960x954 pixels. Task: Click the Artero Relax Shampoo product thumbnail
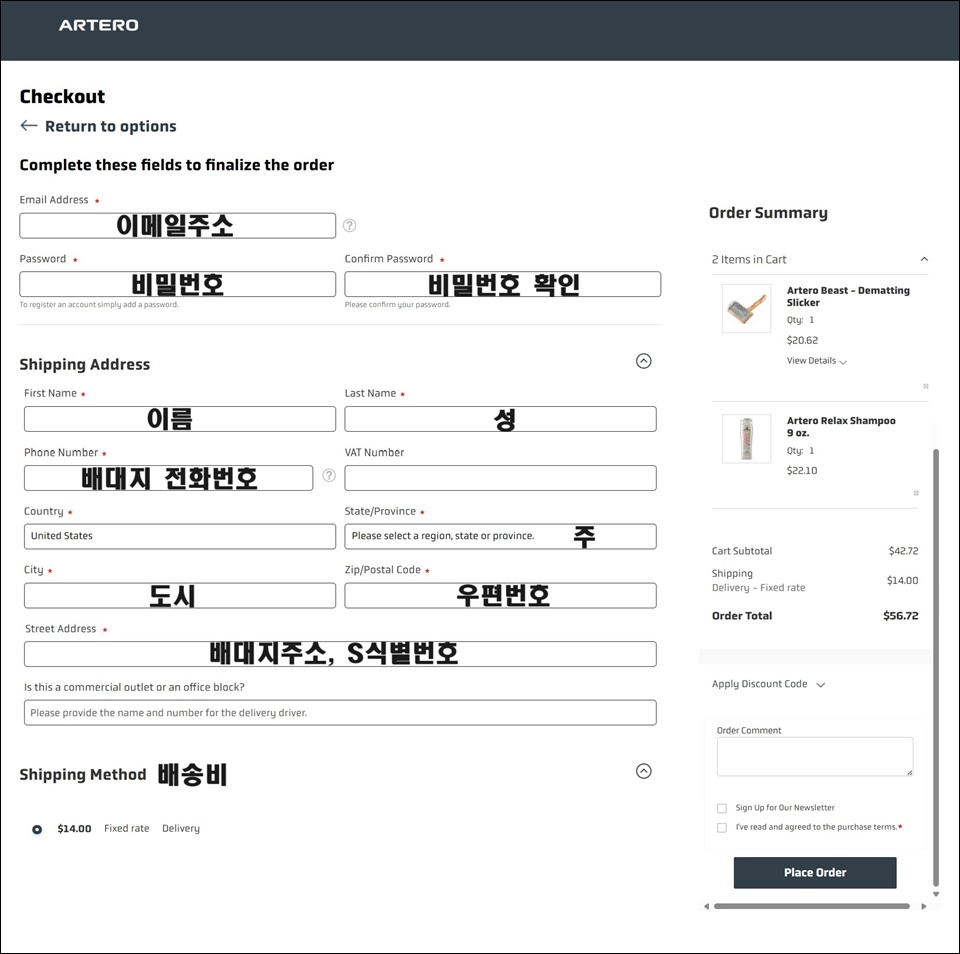pos(746,438)
